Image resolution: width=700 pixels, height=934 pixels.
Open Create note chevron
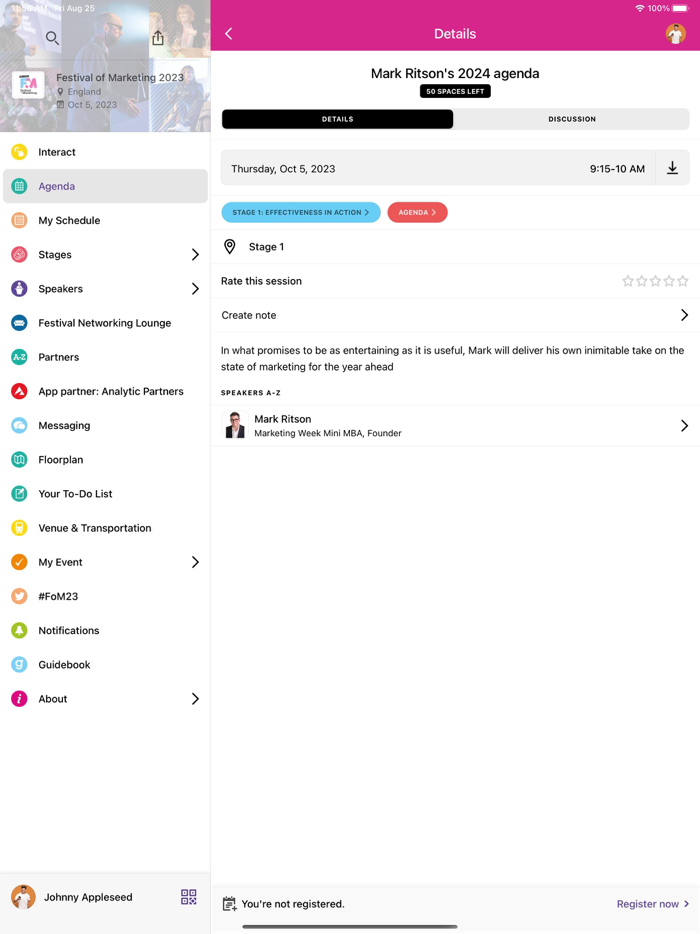685,315
